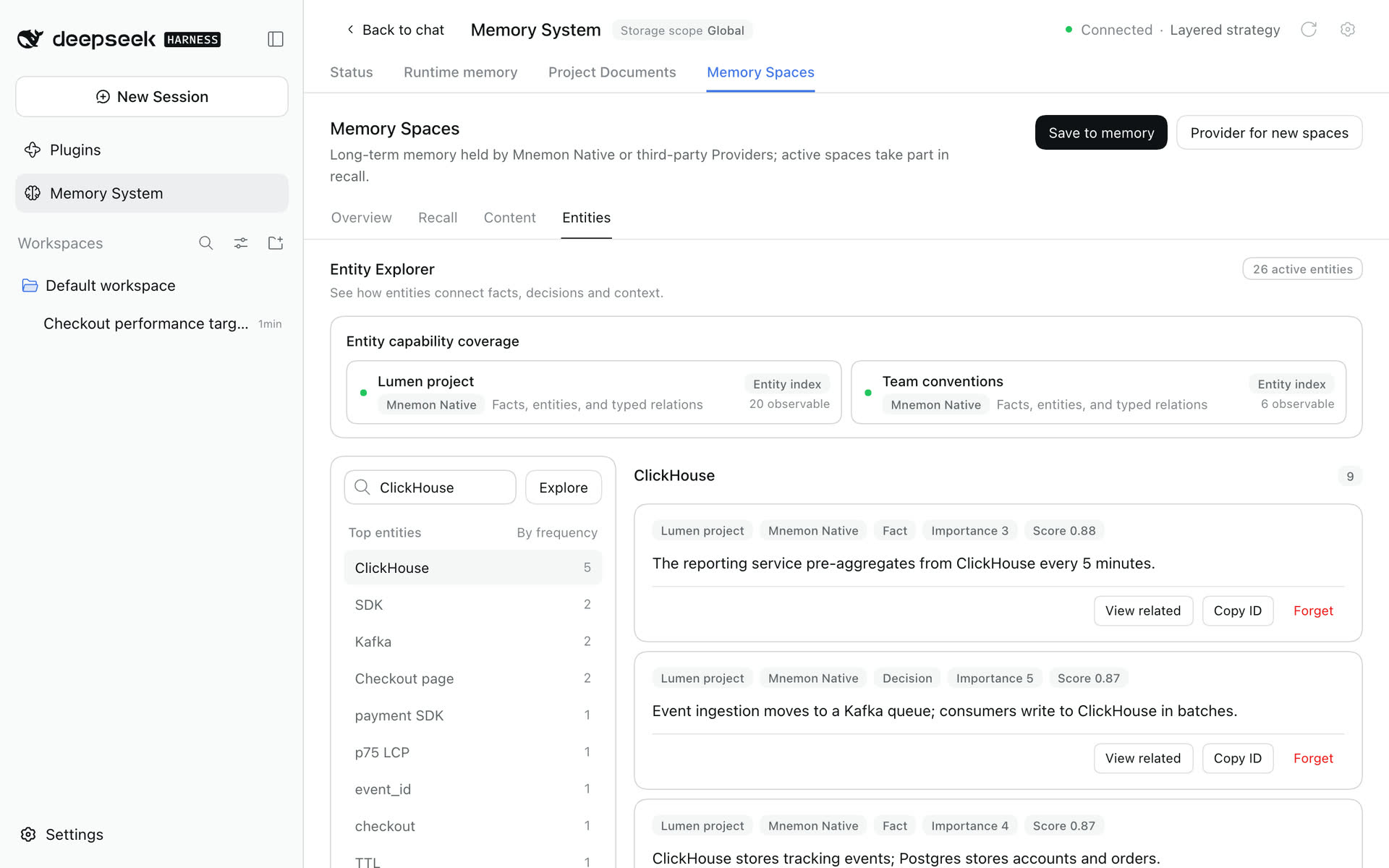Screen dimensions: 1389x868
Task: Create a new workspace folder icon
Action: [x=276, y=243]
